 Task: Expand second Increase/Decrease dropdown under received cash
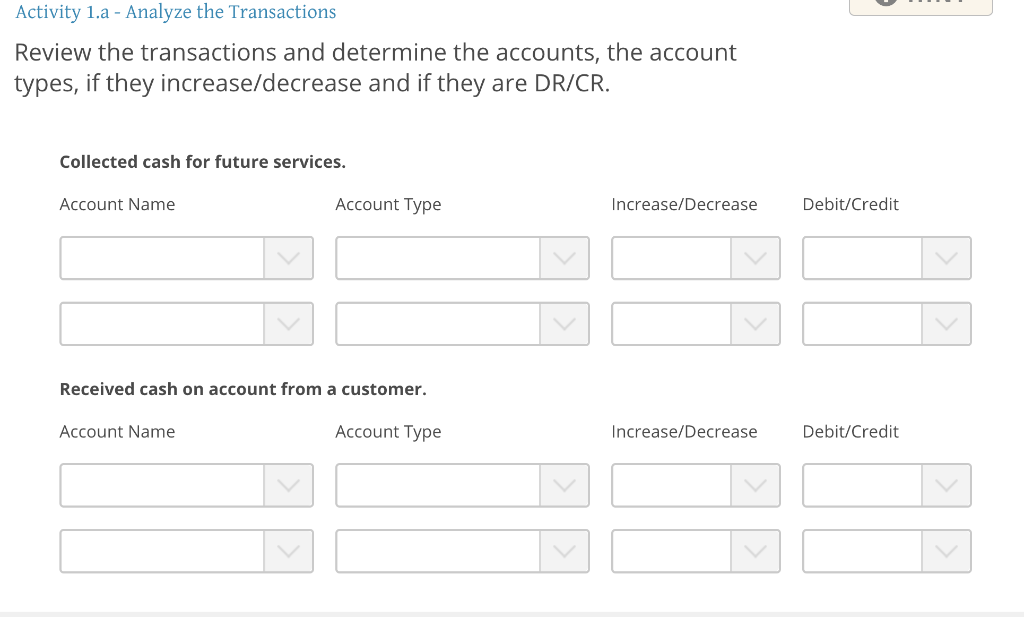point(757,551)
